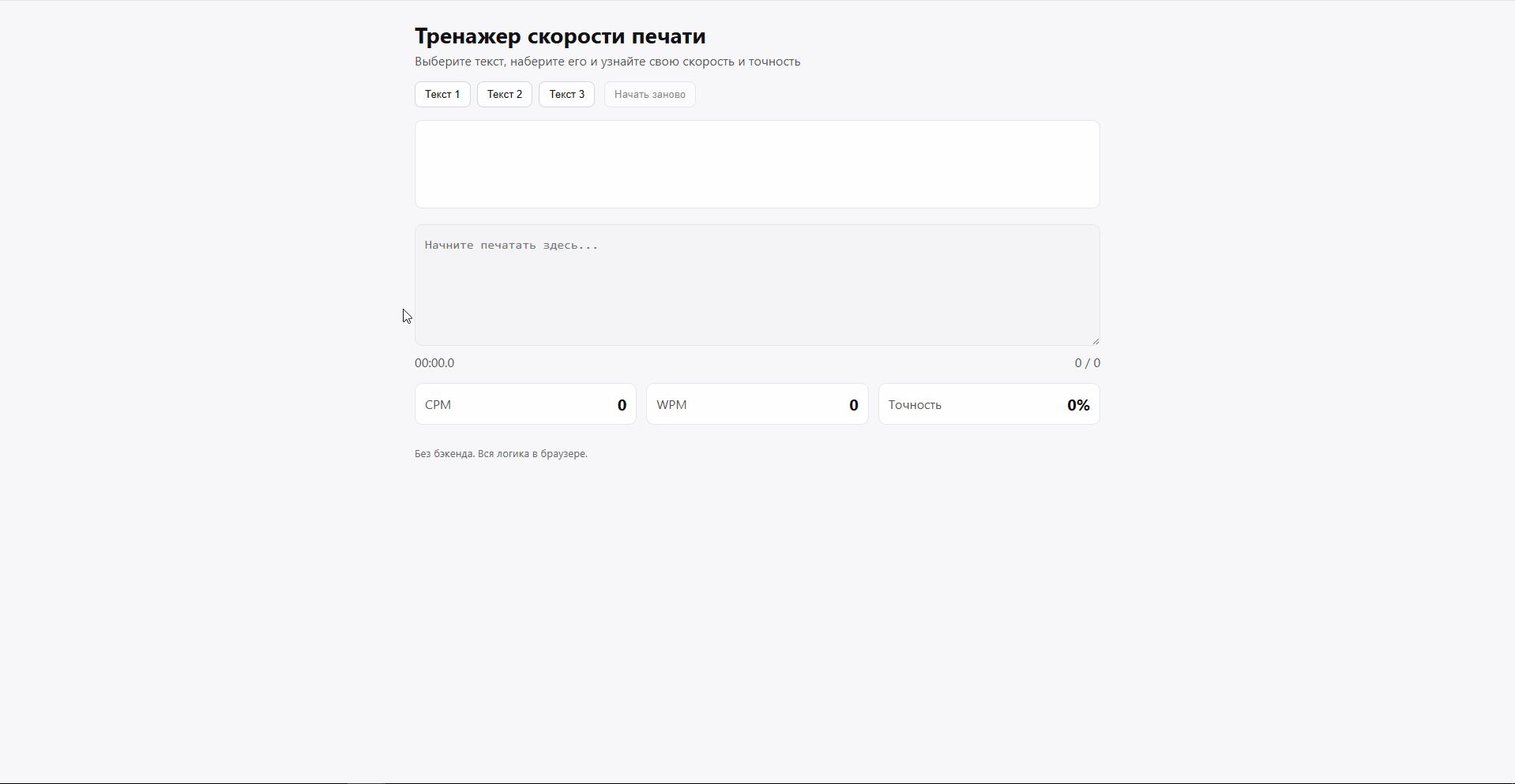Screen dimensions: 1515x784
Task: Click the Тренажер скорости печати heading
Action: point(560,36)
